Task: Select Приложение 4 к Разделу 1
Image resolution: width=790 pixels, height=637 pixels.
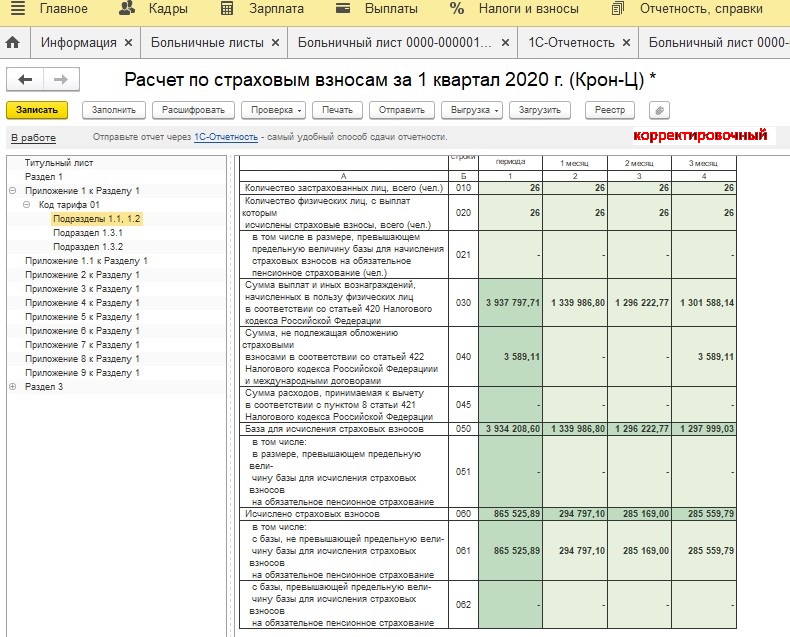Action: click(x=82, y=303)
